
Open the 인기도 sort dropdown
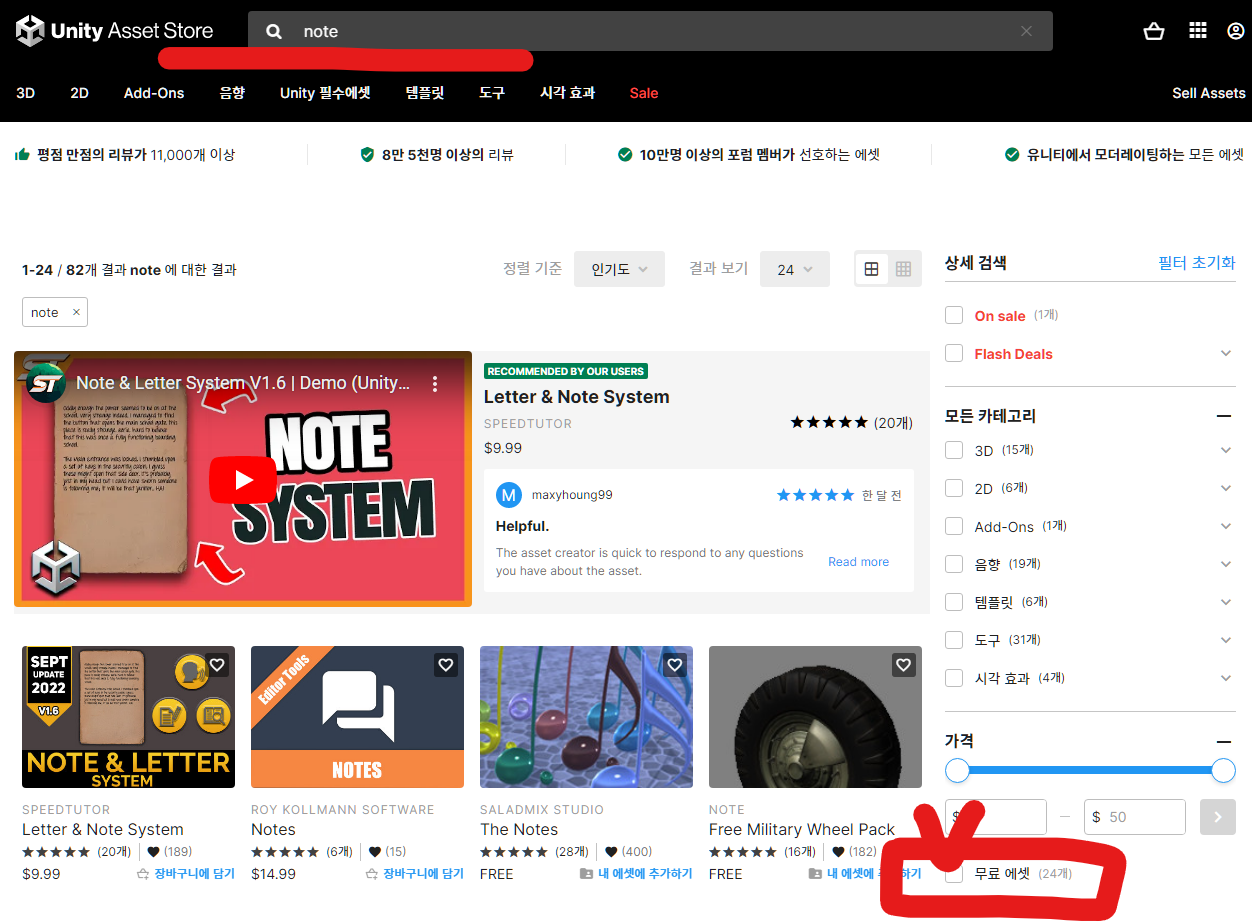point(619,269)
